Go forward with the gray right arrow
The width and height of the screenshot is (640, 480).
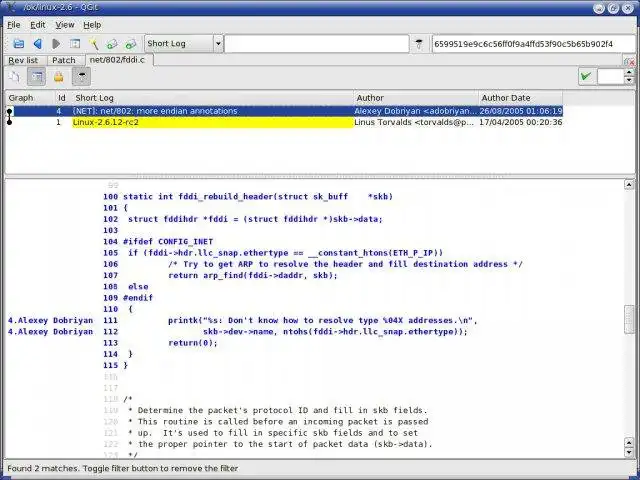pos(56,44)
